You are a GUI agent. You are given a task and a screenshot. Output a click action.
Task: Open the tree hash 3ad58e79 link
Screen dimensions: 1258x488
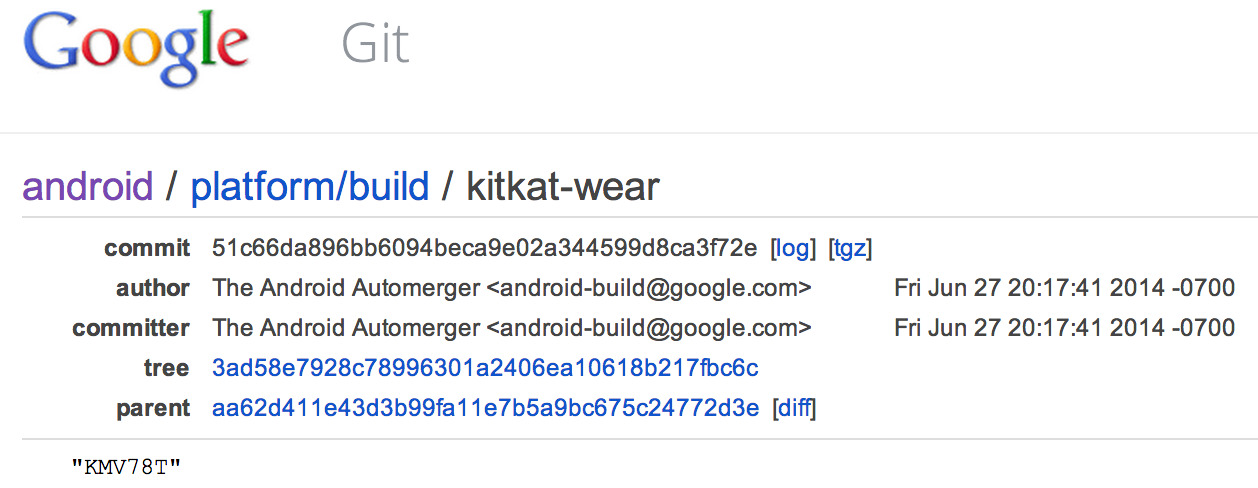[485, 368]
